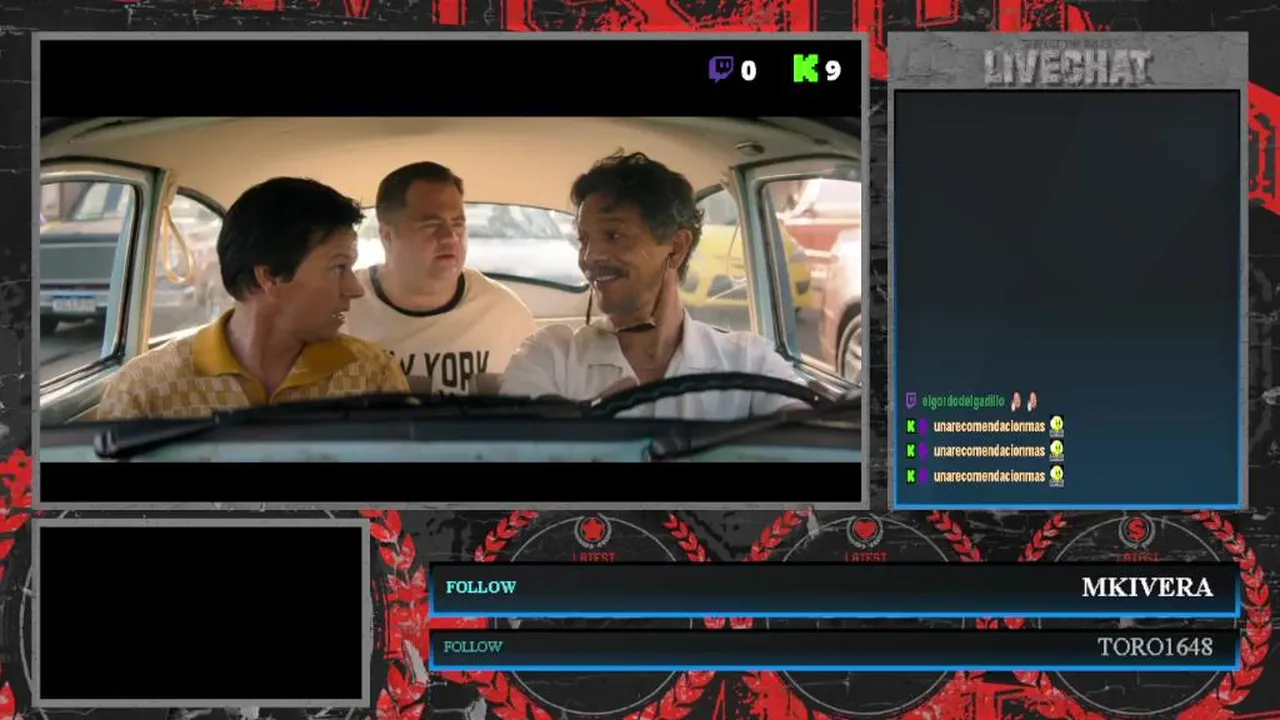Click the movie video showing three men in a car
Screen dimensions: 1280x720
(450, 290)
